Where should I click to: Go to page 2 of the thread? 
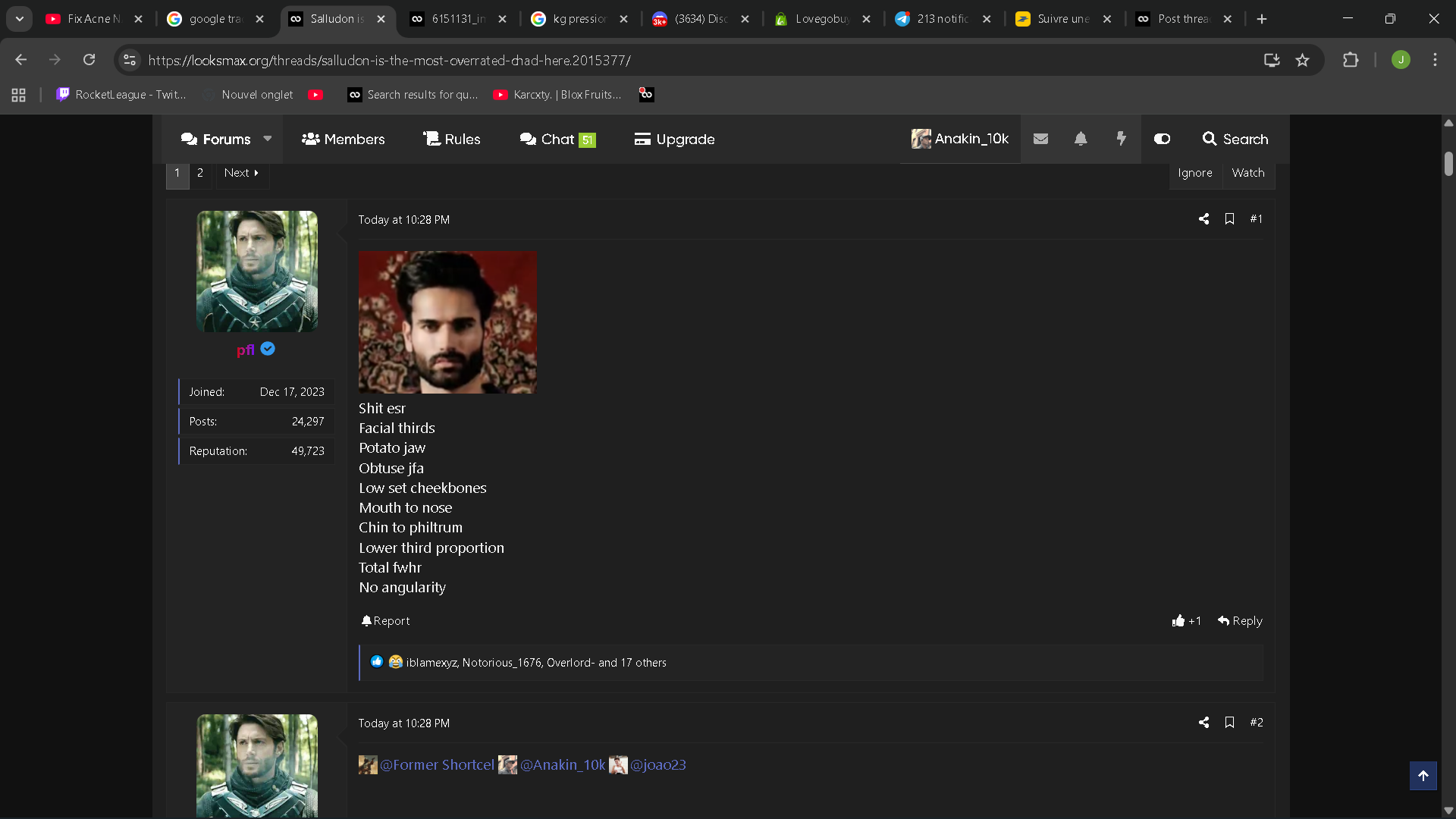click(200, 173)
